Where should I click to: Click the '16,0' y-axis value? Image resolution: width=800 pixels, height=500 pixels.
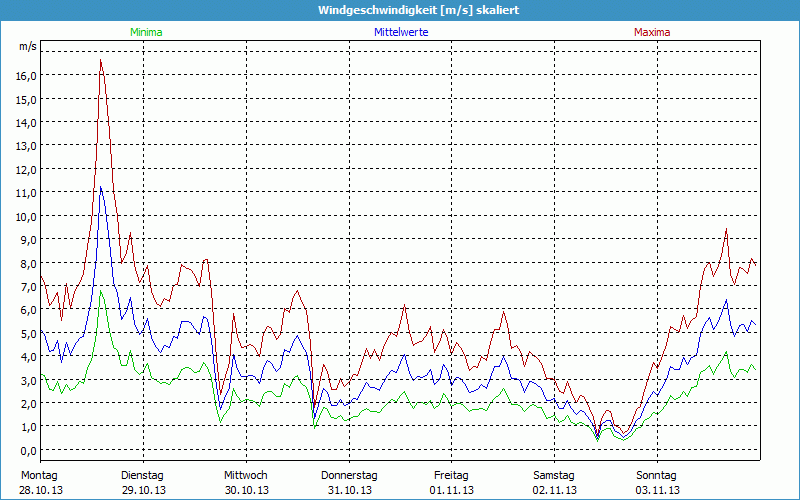26,76
